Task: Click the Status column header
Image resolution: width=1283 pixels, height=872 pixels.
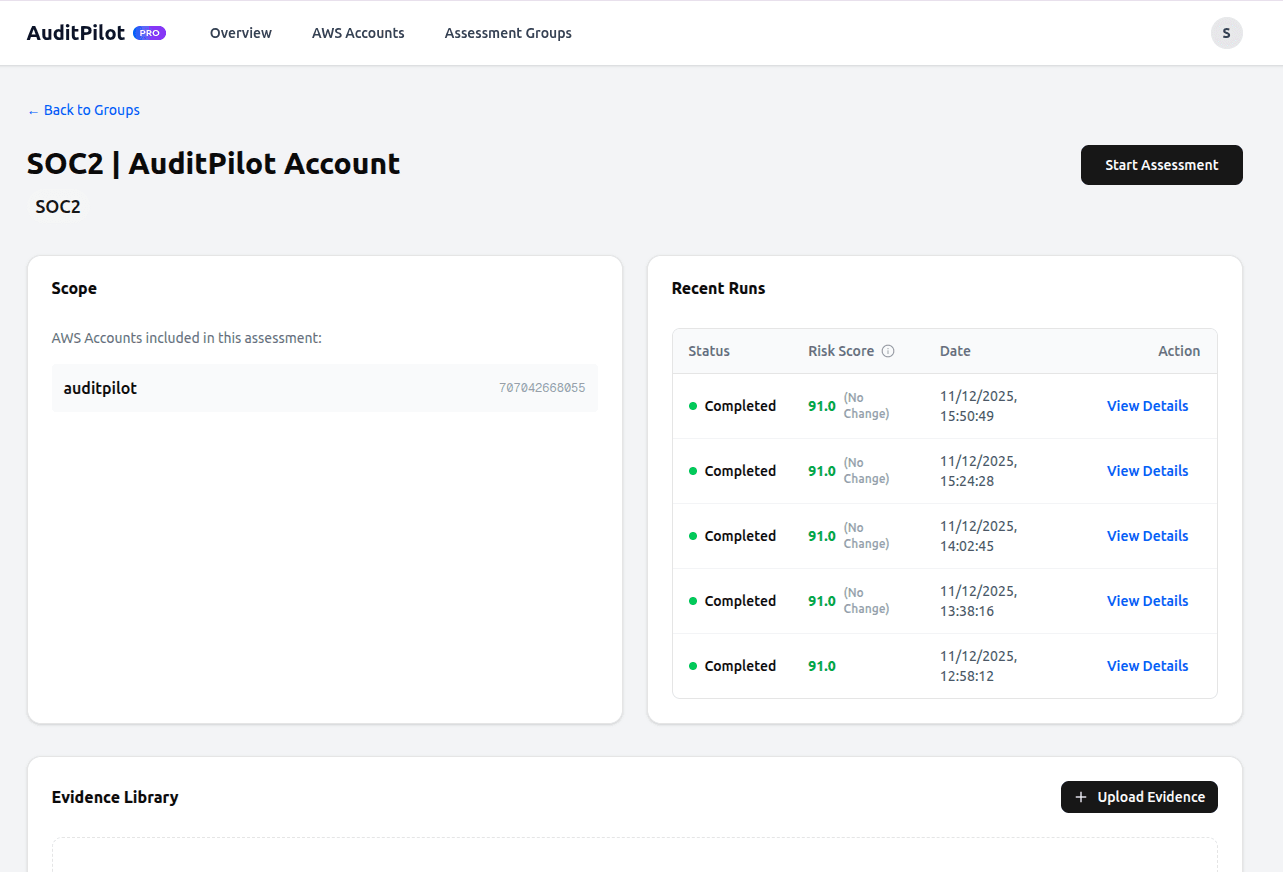Action: click(709, 351)
